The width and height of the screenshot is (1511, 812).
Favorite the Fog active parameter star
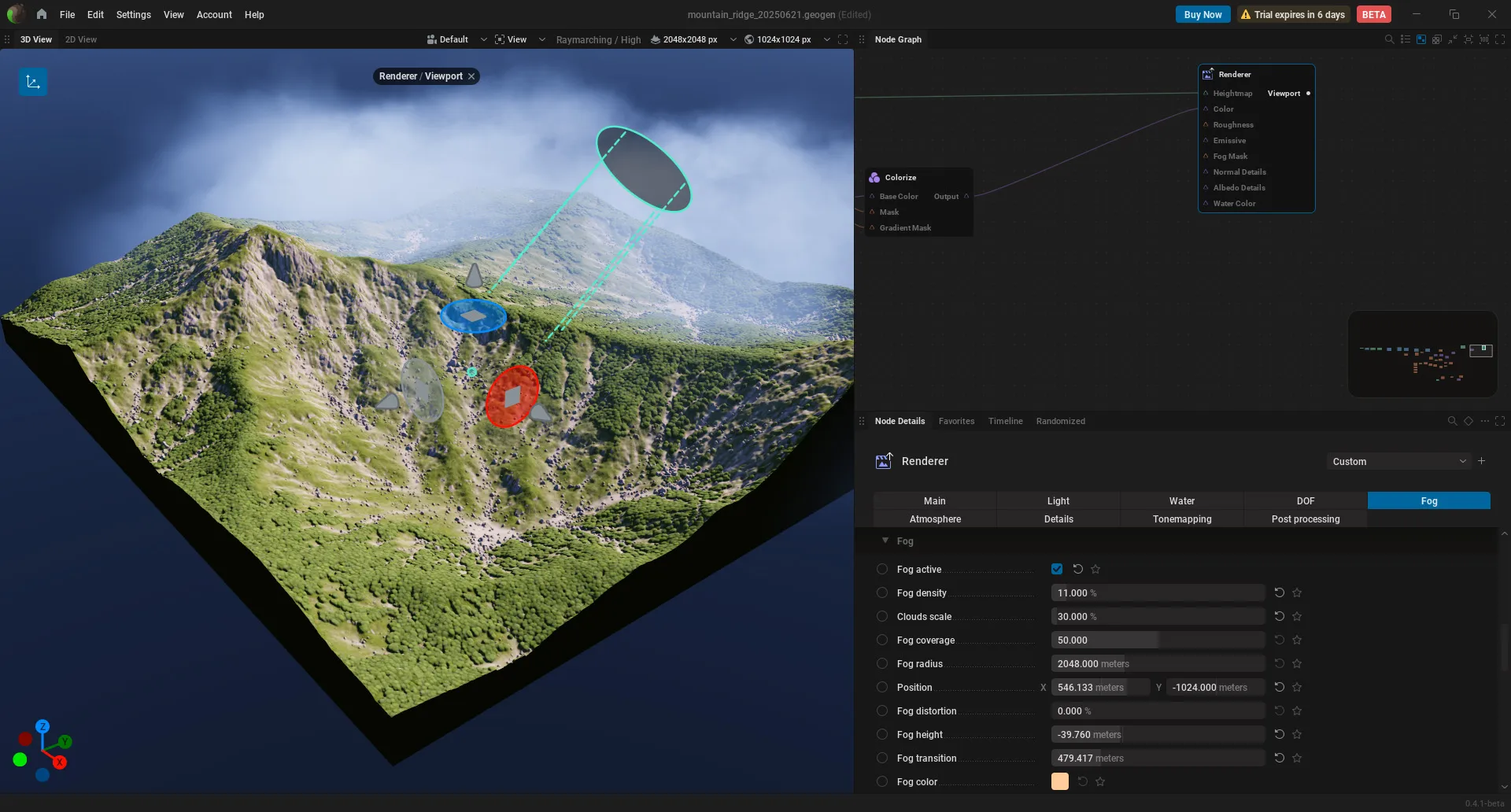pyautogui.click(x=1095, y=569)
